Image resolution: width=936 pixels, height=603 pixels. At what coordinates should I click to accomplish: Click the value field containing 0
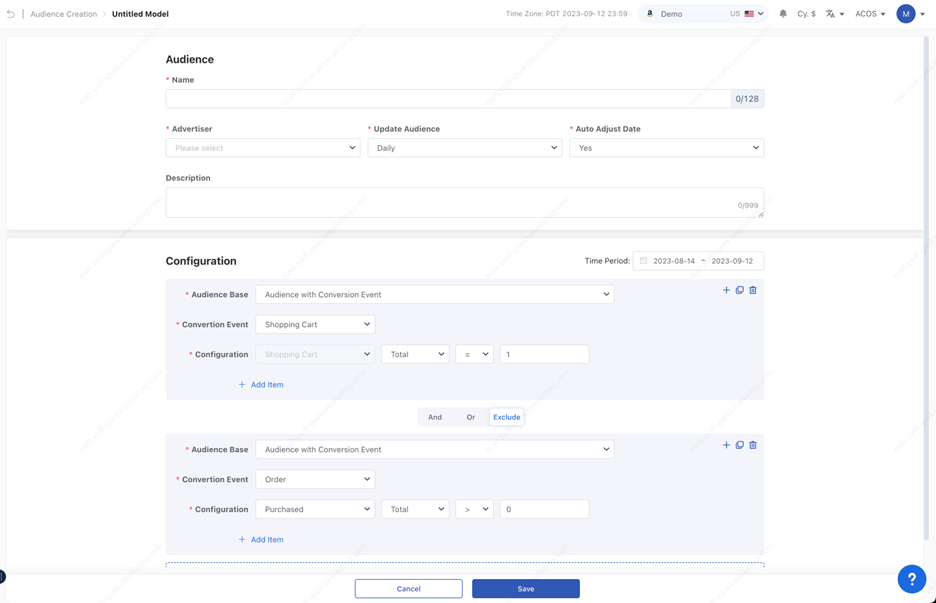[544, 509]
